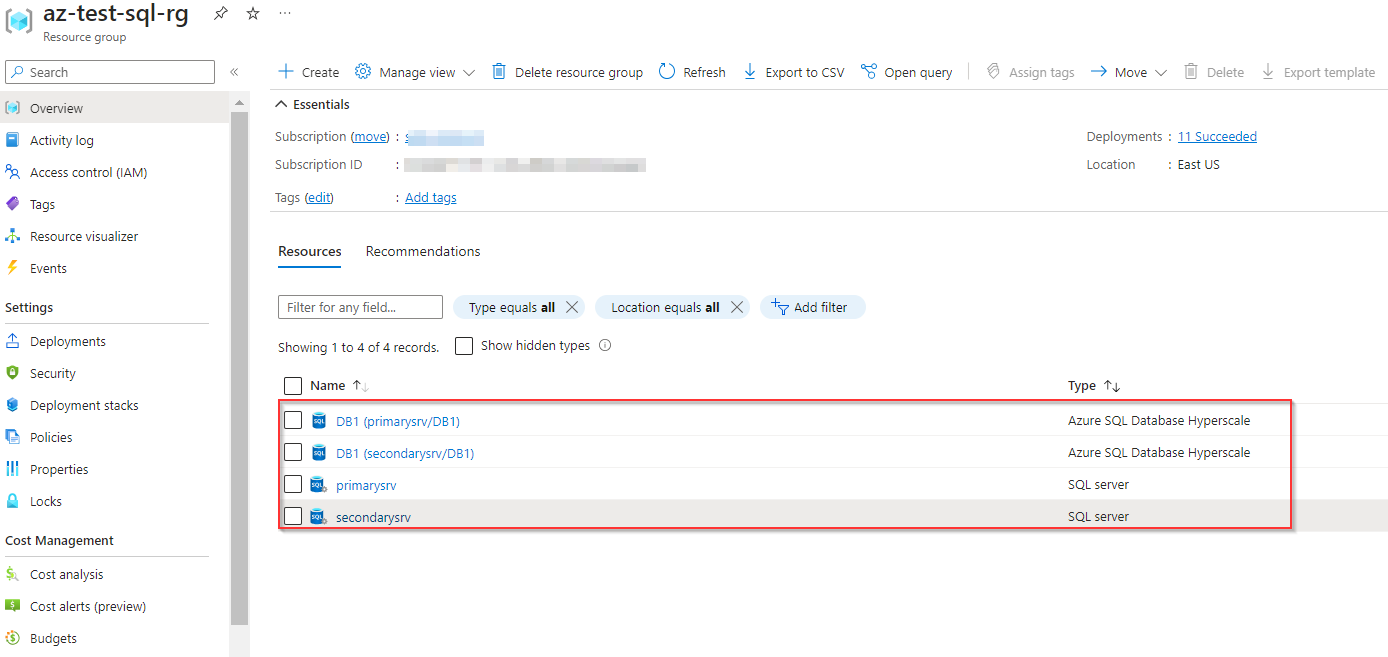Screen dimensions: 1388x657
Task: Open the primarysrv SQL server link
Action: click(x=366, y=485)
